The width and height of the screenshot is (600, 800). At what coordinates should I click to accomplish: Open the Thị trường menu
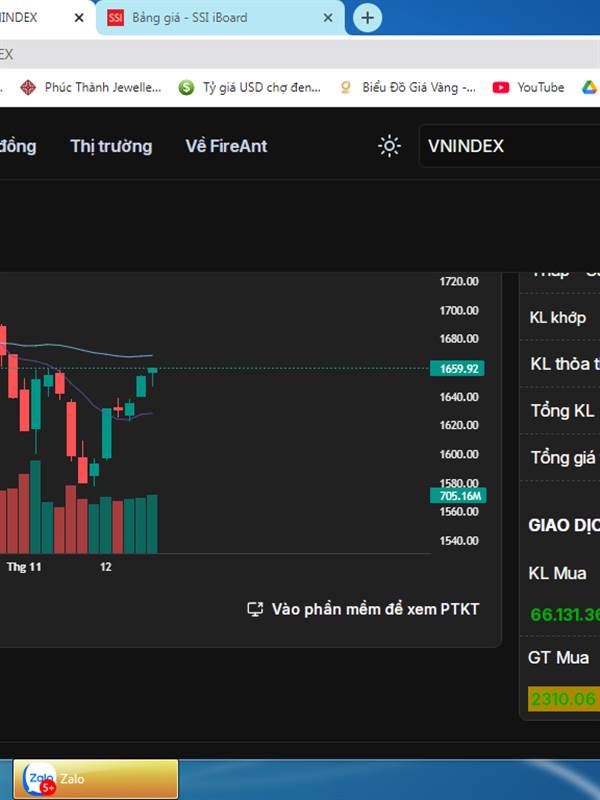pyautogui.click(x=111, y=146)
